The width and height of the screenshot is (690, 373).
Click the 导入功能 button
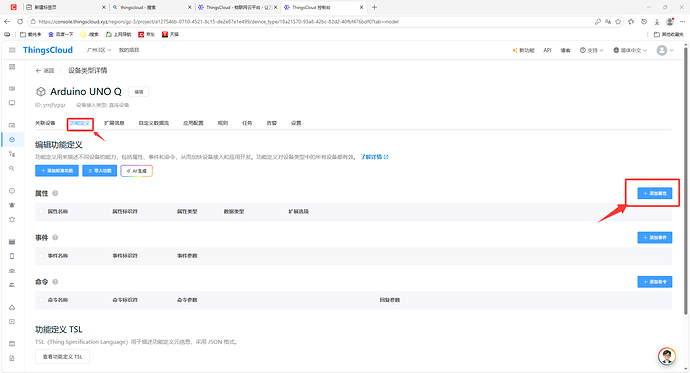click(99, 171)
